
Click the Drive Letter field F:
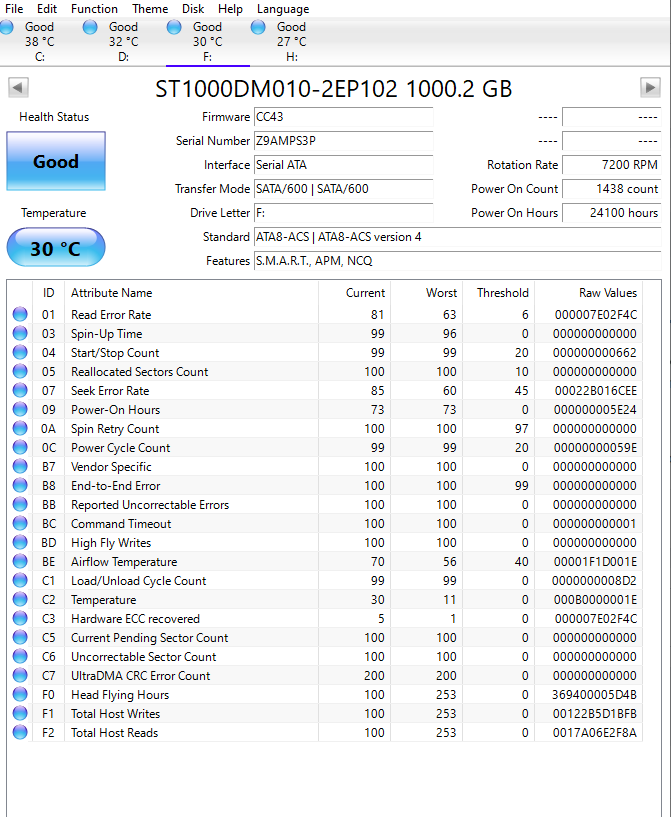(343, 213)
